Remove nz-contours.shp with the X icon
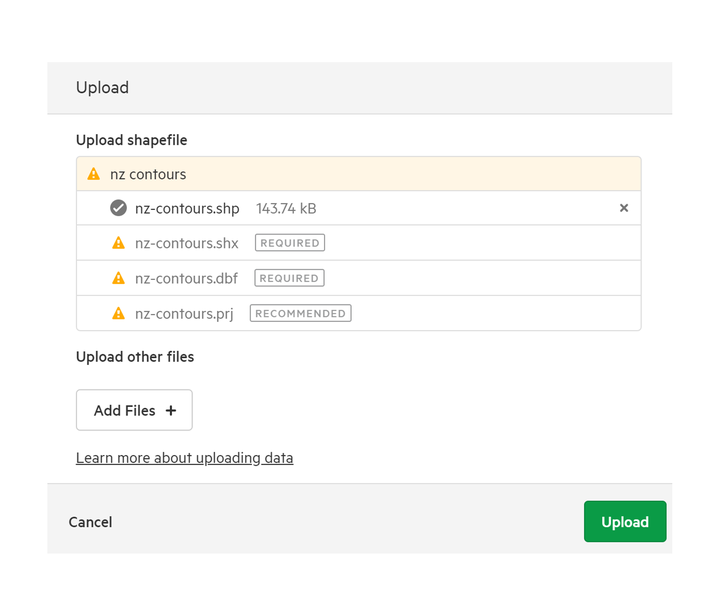Screen dimensions: 720x616 click(624, 208)
